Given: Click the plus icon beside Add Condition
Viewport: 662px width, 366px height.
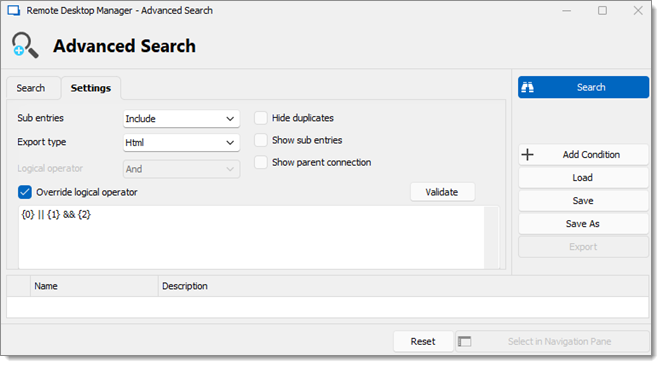Looking at the screenshot, I should [527, 155].
